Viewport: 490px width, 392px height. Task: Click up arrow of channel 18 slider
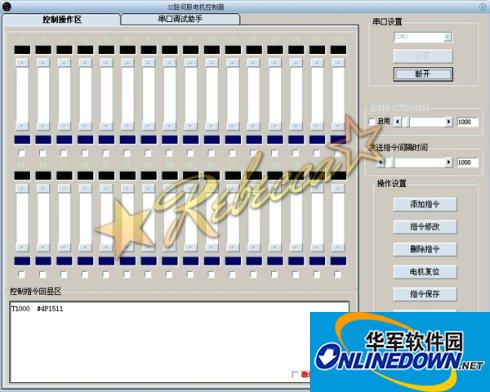[43, 189]
